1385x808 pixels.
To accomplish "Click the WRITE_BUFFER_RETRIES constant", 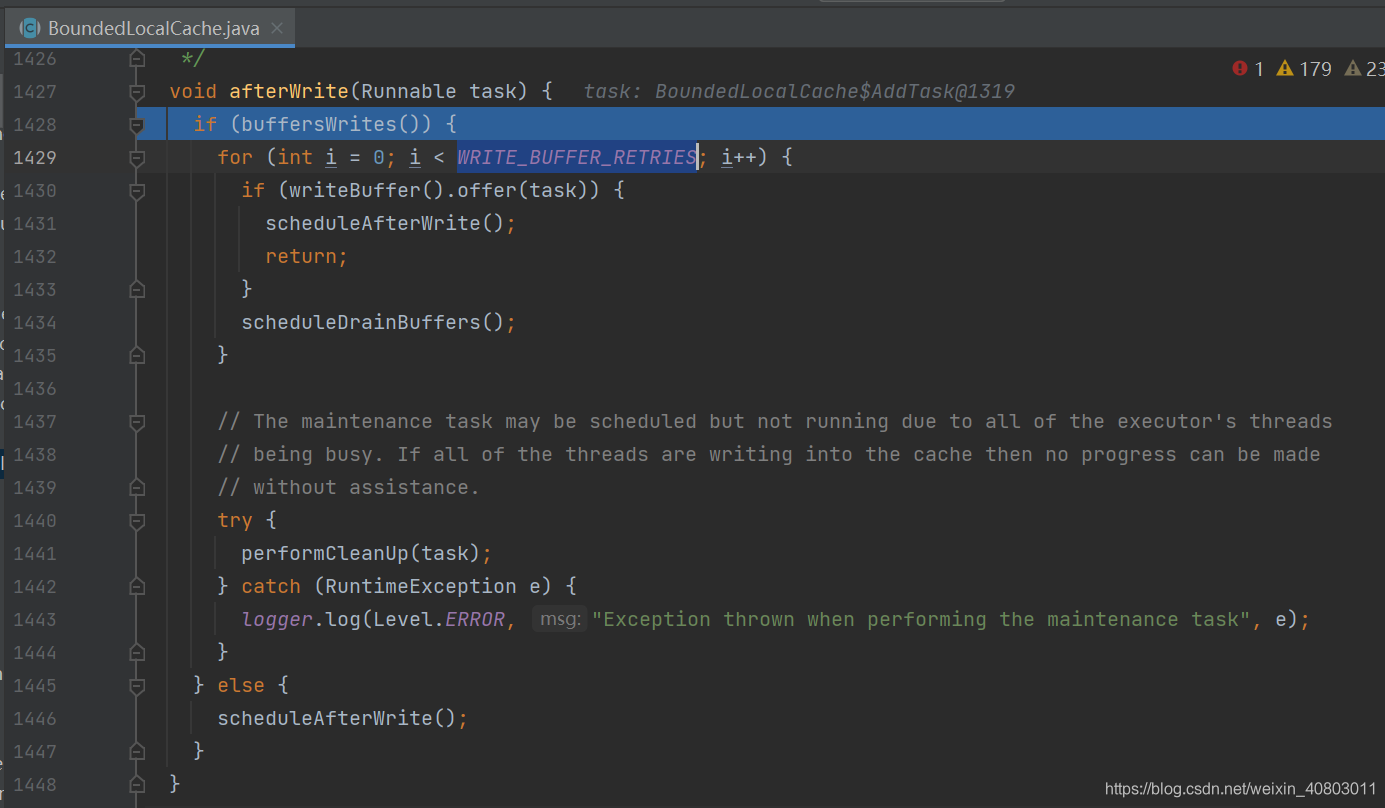I will (577, 158).
